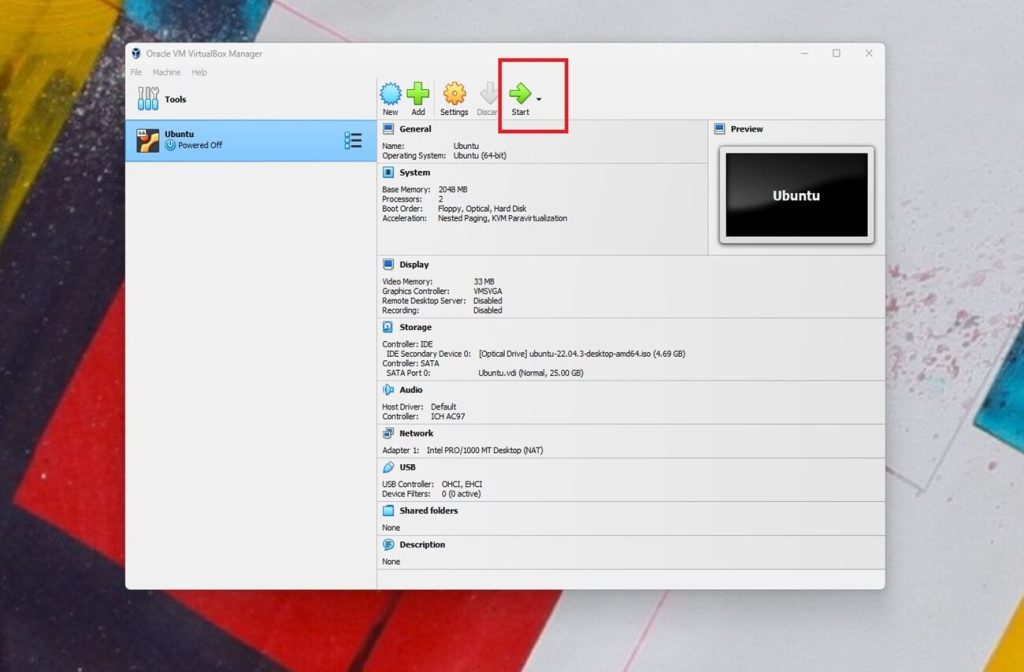Click the Shared folders section icon
The height and width of the screenshot is (672, 1024).
click(389, 511)
